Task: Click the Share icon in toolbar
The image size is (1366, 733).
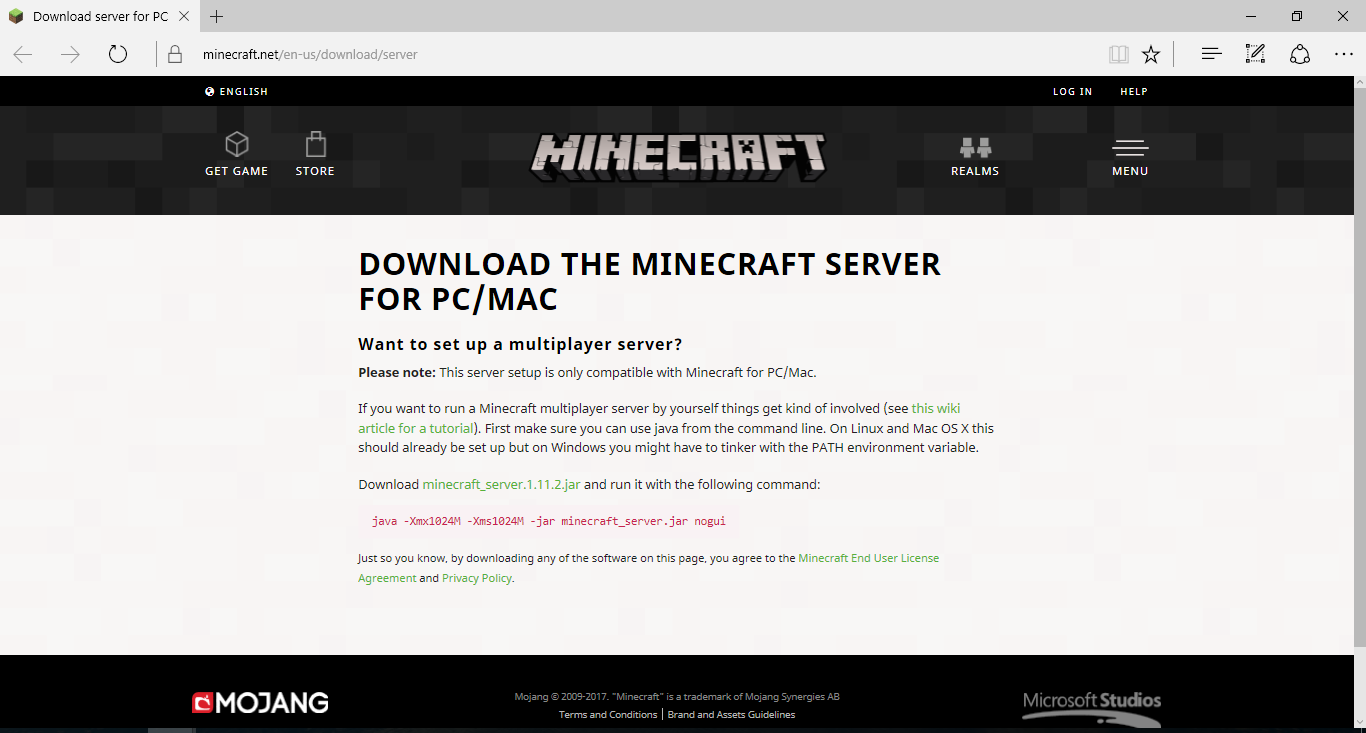Action: 1299,54
